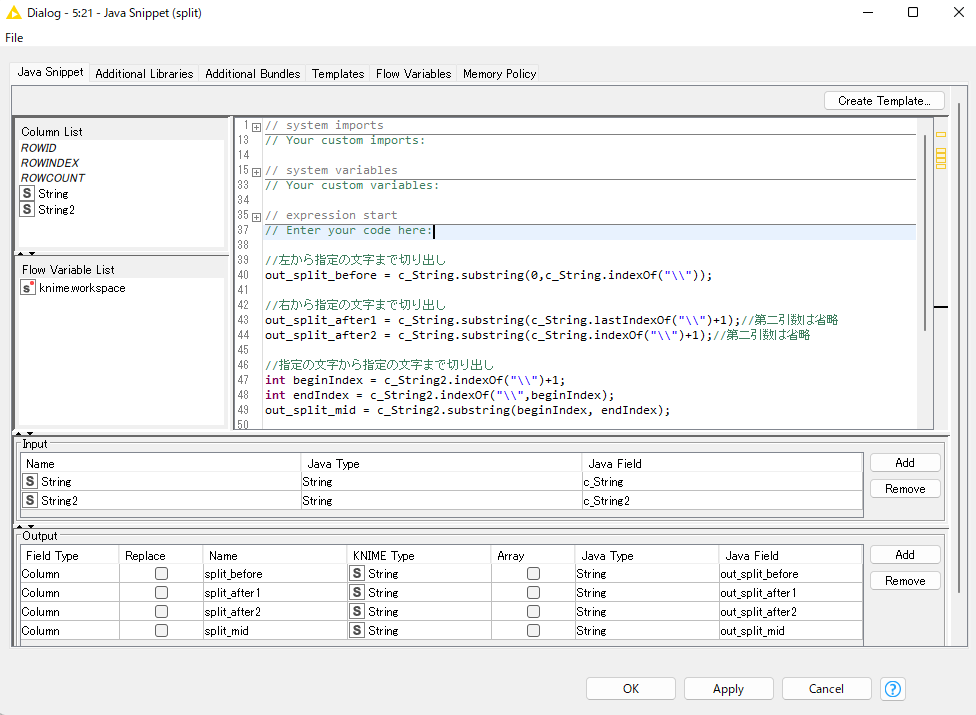Click the String type icon in Column List
The image size is (976, 715).
[x=28, y=194]
